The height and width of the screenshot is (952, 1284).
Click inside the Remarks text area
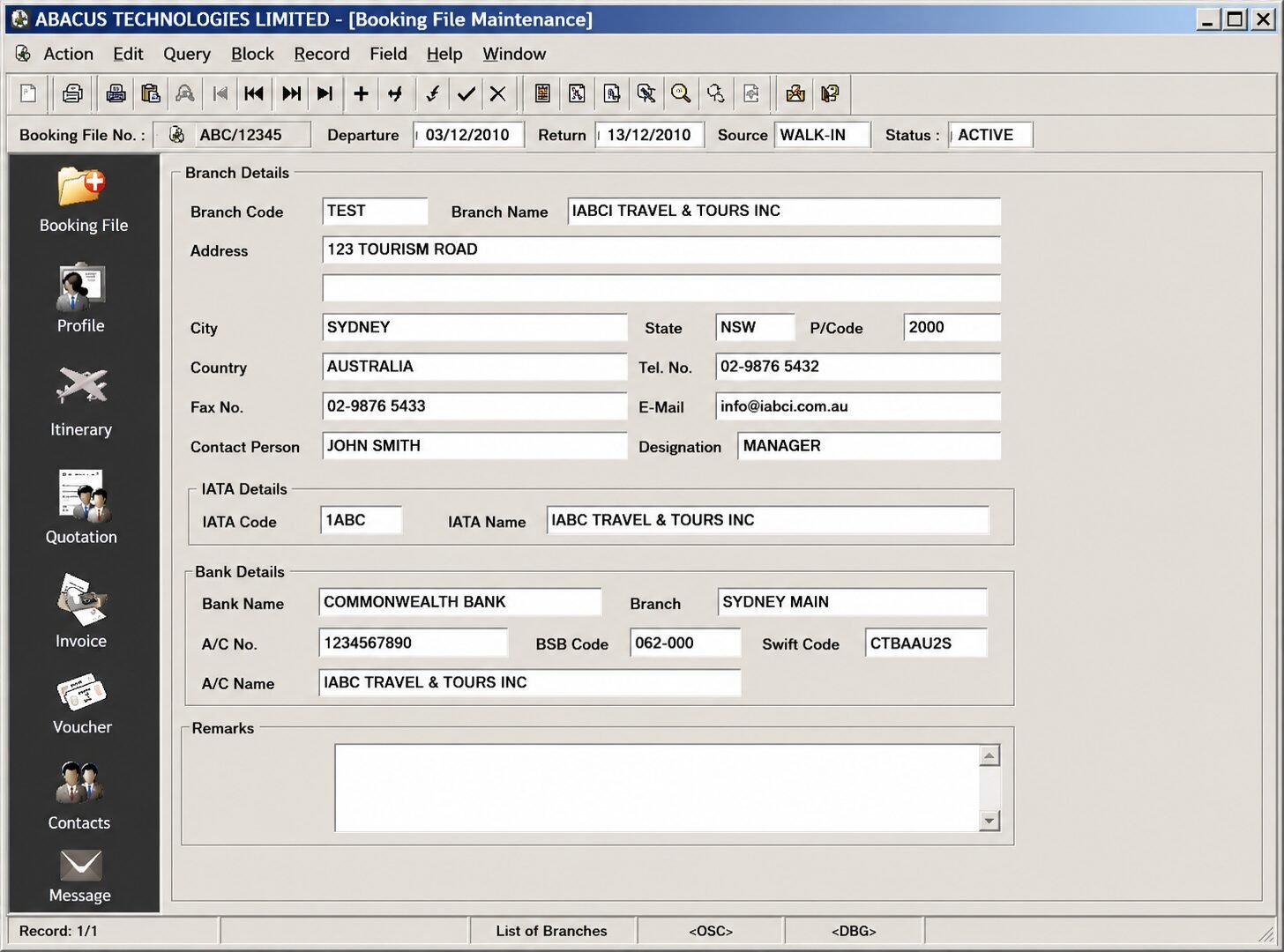click(657, 787)
